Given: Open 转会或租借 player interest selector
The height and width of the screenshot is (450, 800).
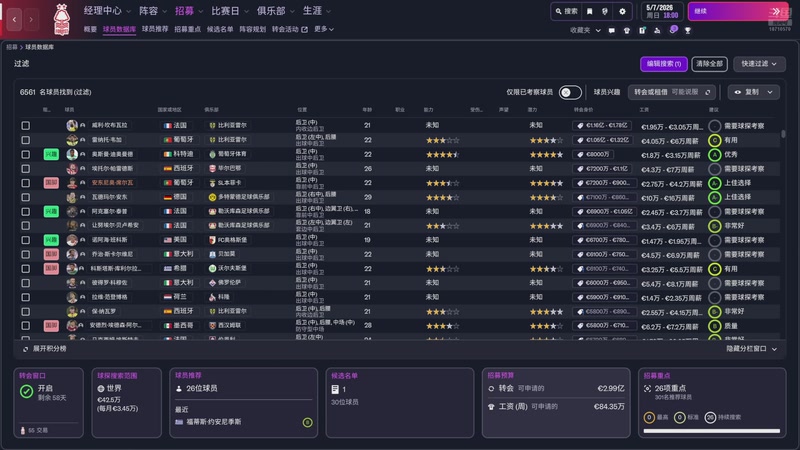Looking at the screenshot, I should 671,92.
